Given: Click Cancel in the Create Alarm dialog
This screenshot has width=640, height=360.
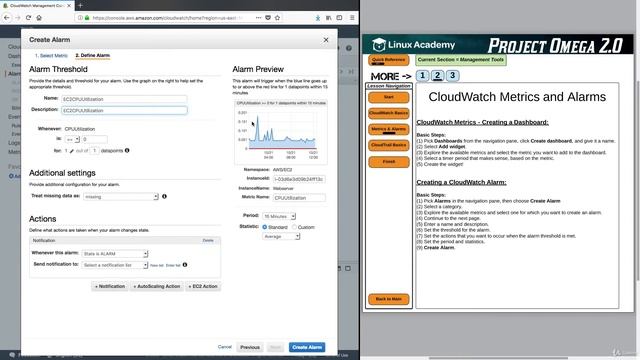Looking at the screenshot, I should tap(224, 347).
